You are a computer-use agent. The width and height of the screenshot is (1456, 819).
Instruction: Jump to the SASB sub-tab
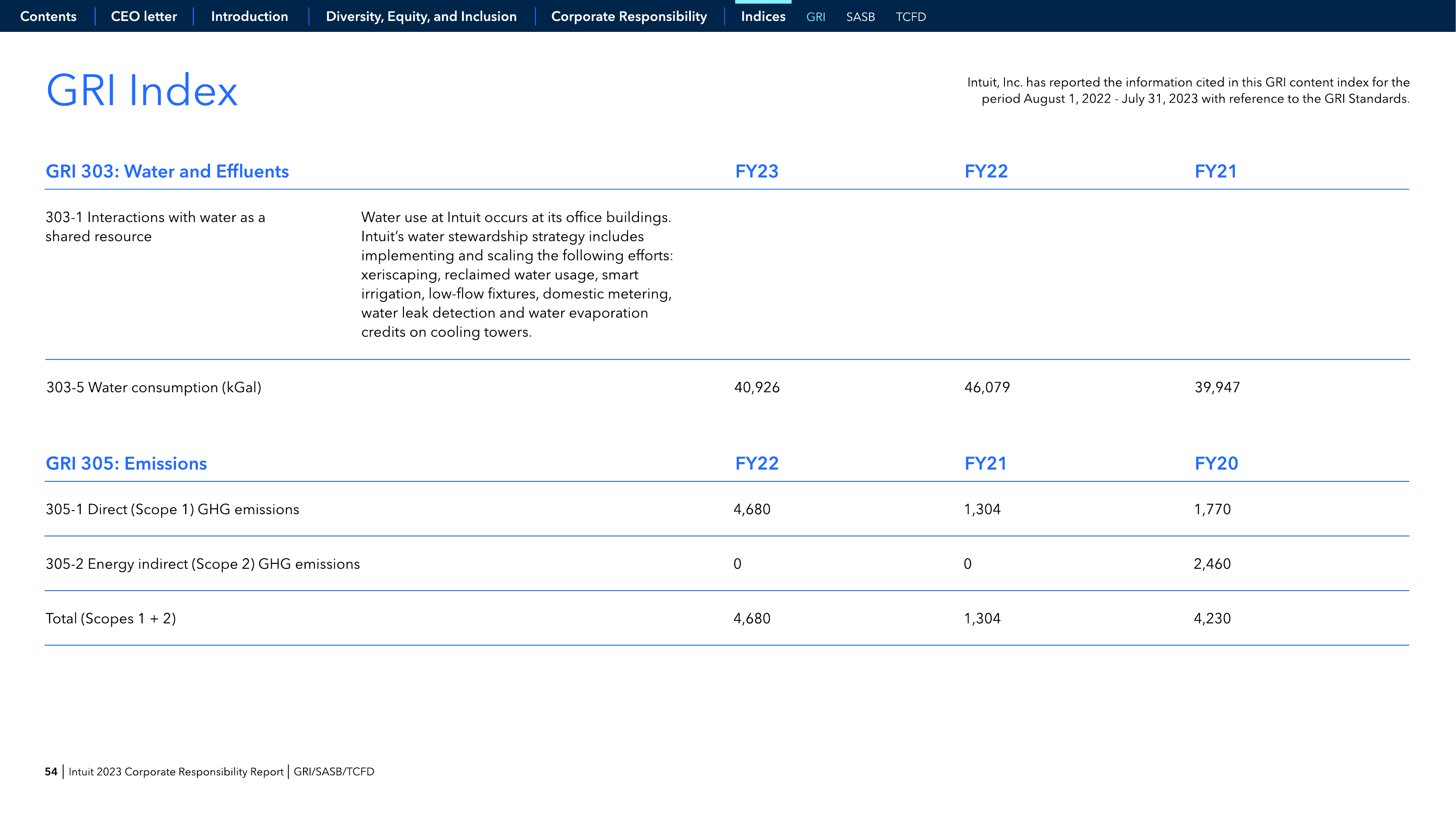(860, 17)
